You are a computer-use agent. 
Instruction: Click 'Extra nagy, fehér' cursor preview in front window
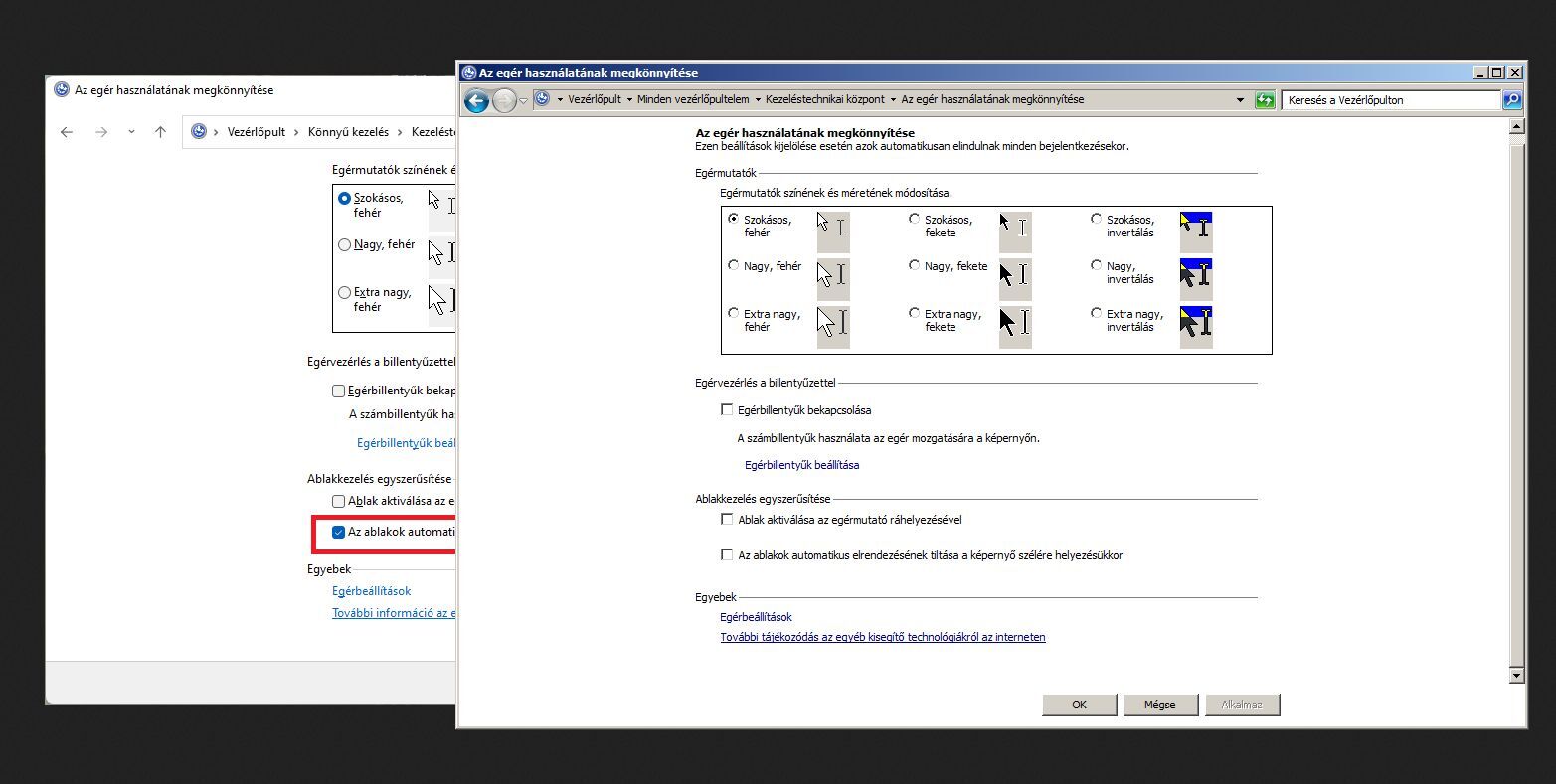point(833,326)
